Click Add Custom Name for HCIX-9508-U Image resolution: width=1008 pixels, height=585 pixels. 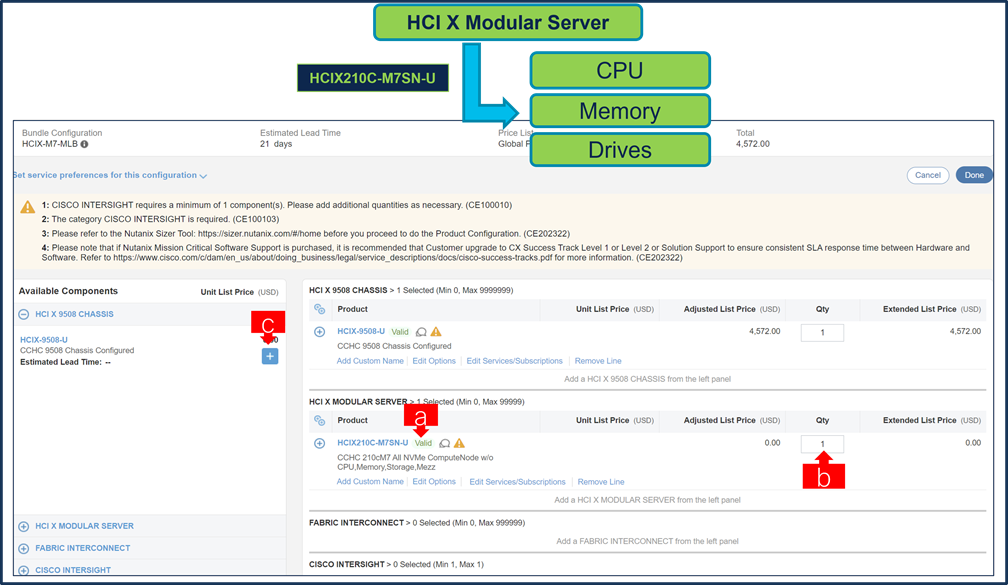point(370,361)
